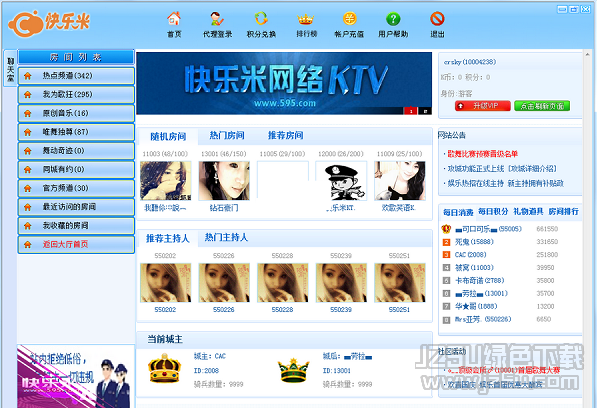
Task: Select the 随机房间 tab
Action: [168, 136]
